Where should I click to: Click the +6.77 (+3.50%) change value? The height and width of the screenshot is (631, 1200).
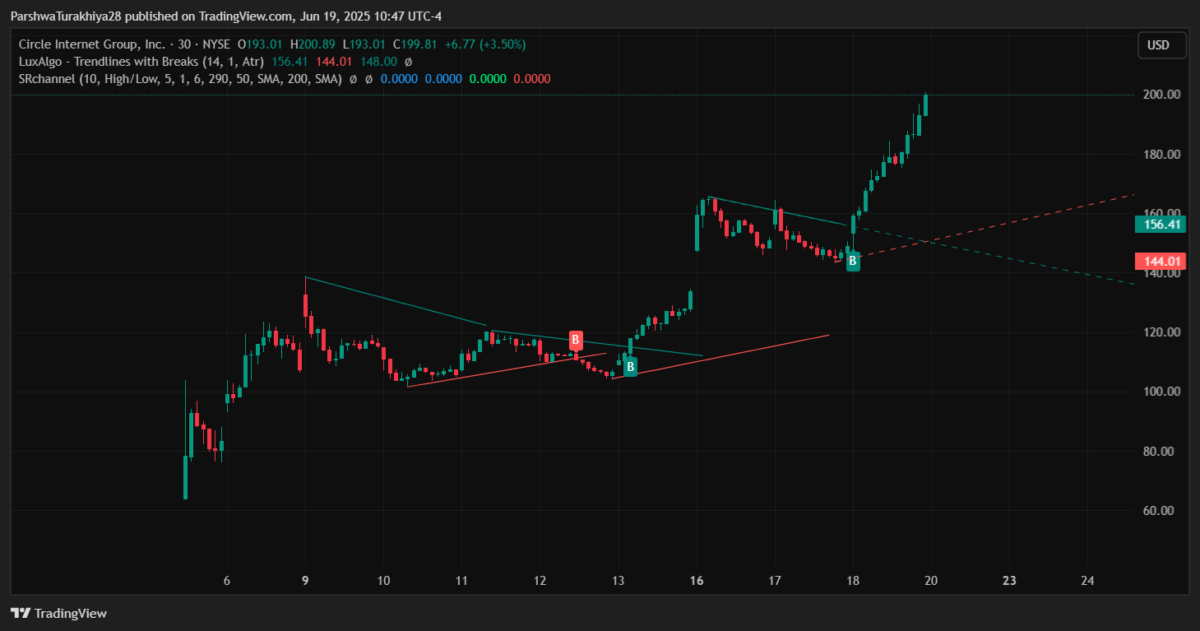pyautogui.click(x=487, y=44)
